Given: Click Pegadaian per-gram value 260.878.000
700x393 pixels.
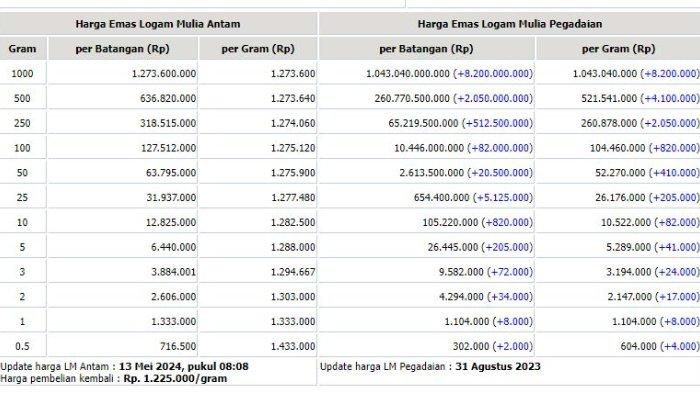Looking at the screenshot, I should (x=609, y=123).
